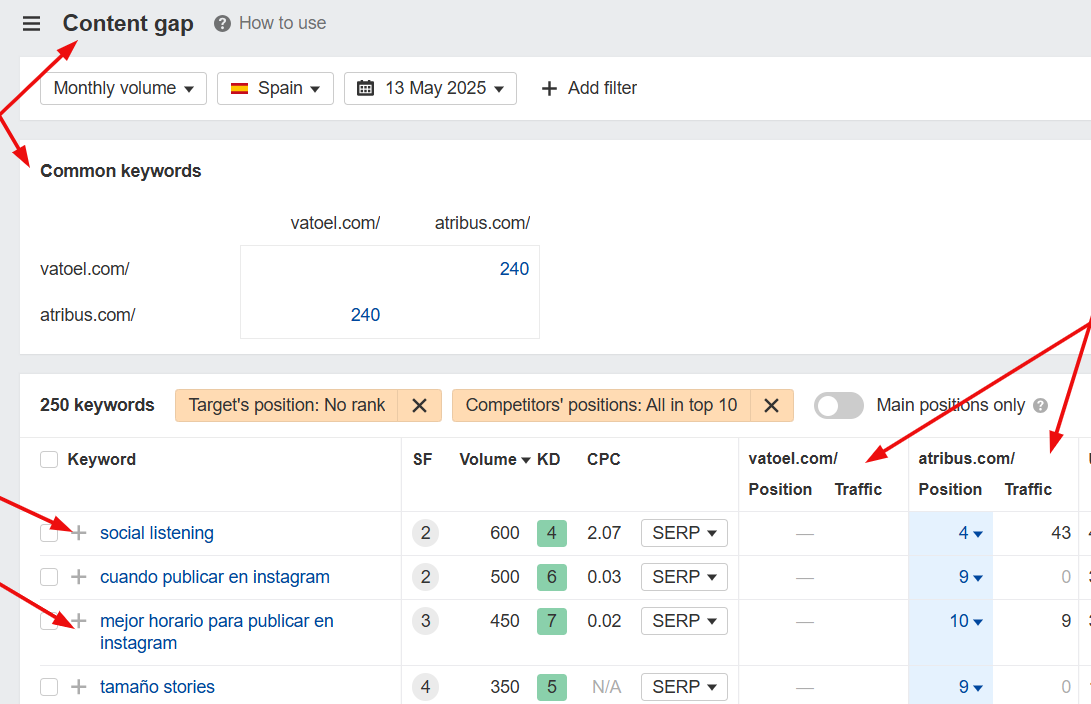Open the Monthly volume dropdown
Screen dimensions: 1091x704
pos(123,88)
